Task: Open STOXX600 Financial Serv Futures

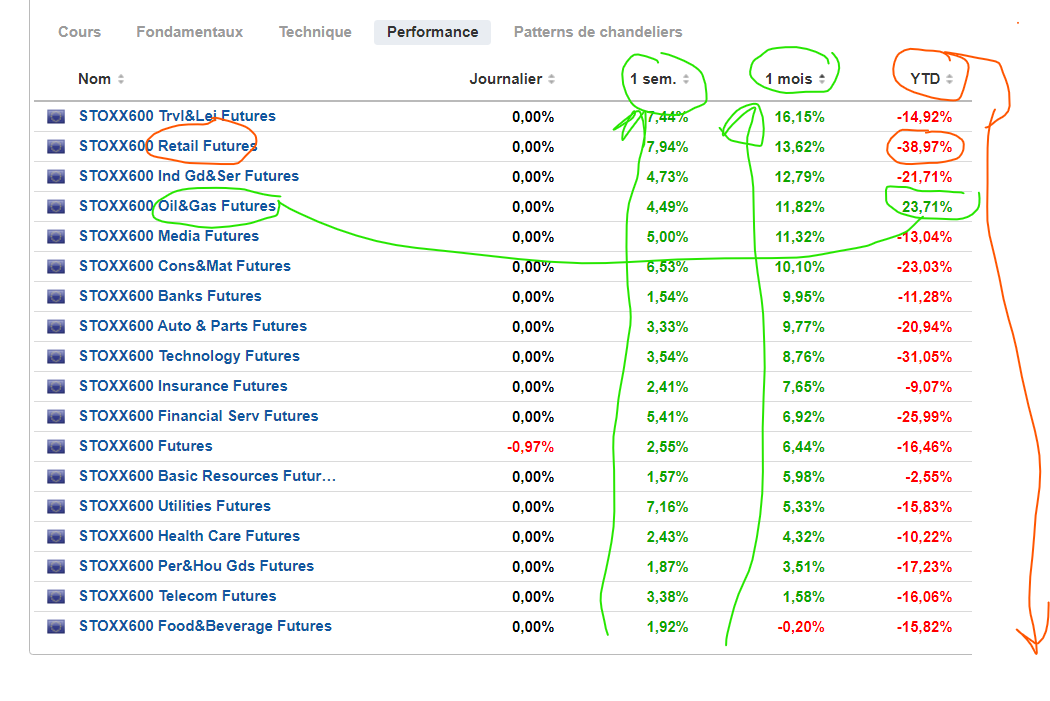Action: pyautogui.click(x=199, y=416)
